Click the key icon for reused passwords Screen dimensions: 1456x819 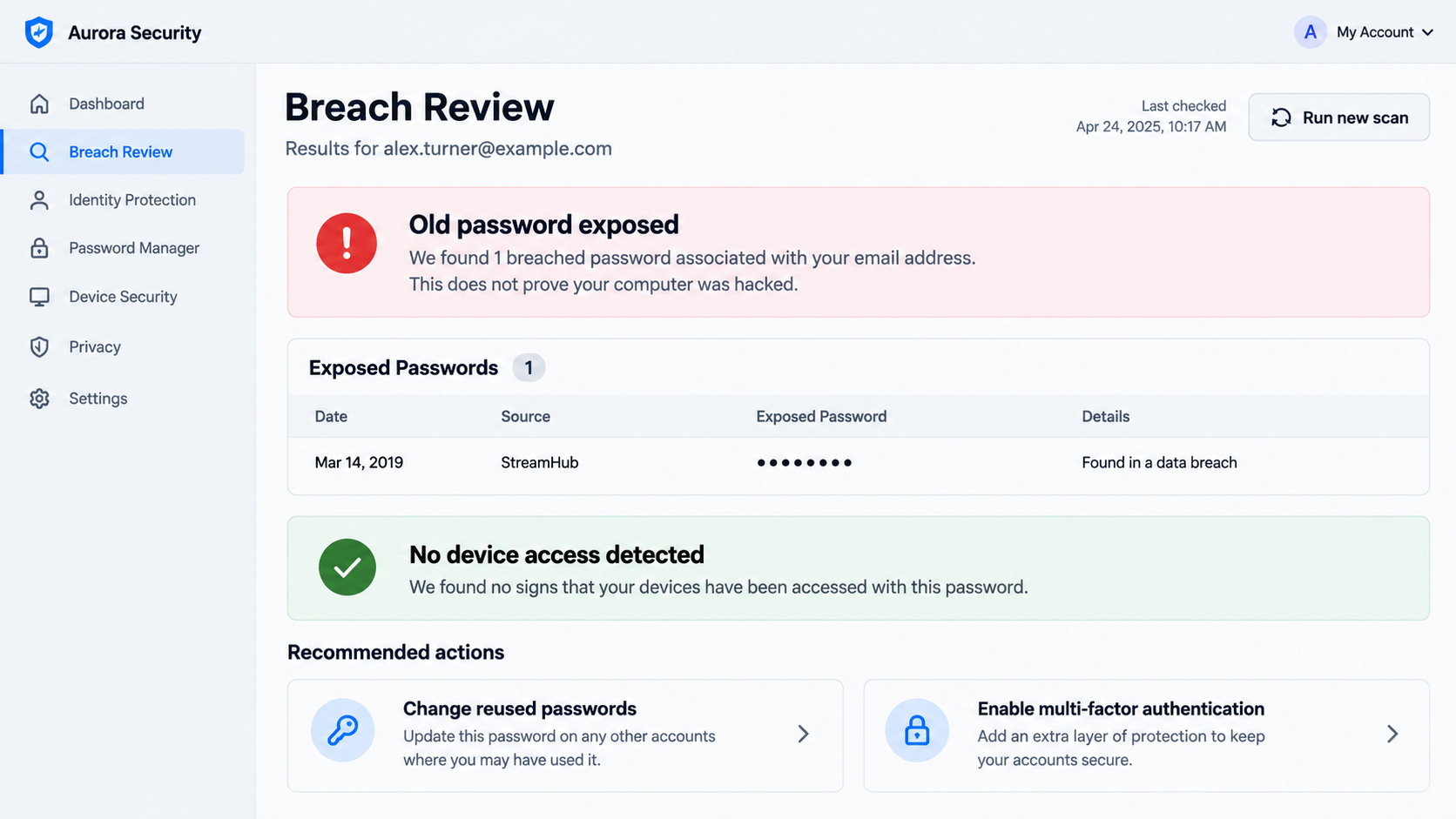pyautogui.click(x=342, y=730)
